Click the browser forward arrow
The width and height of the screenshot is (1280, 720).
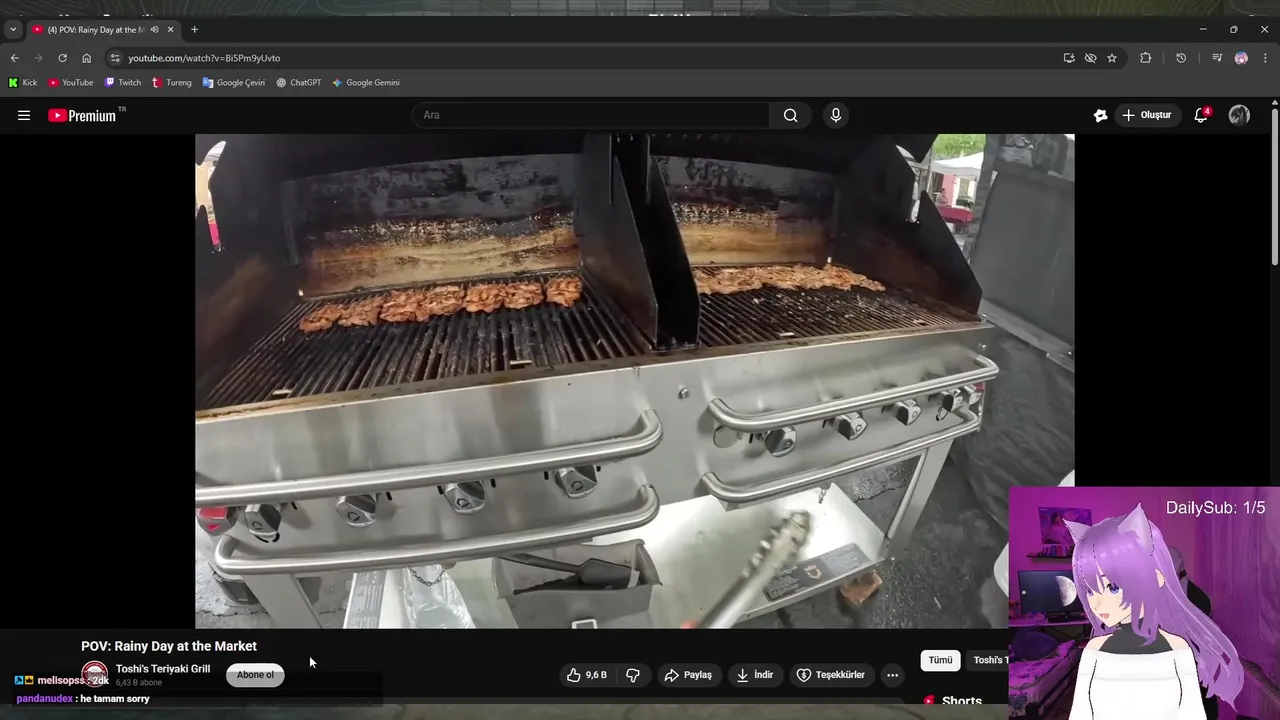click(x=38, y=58)
